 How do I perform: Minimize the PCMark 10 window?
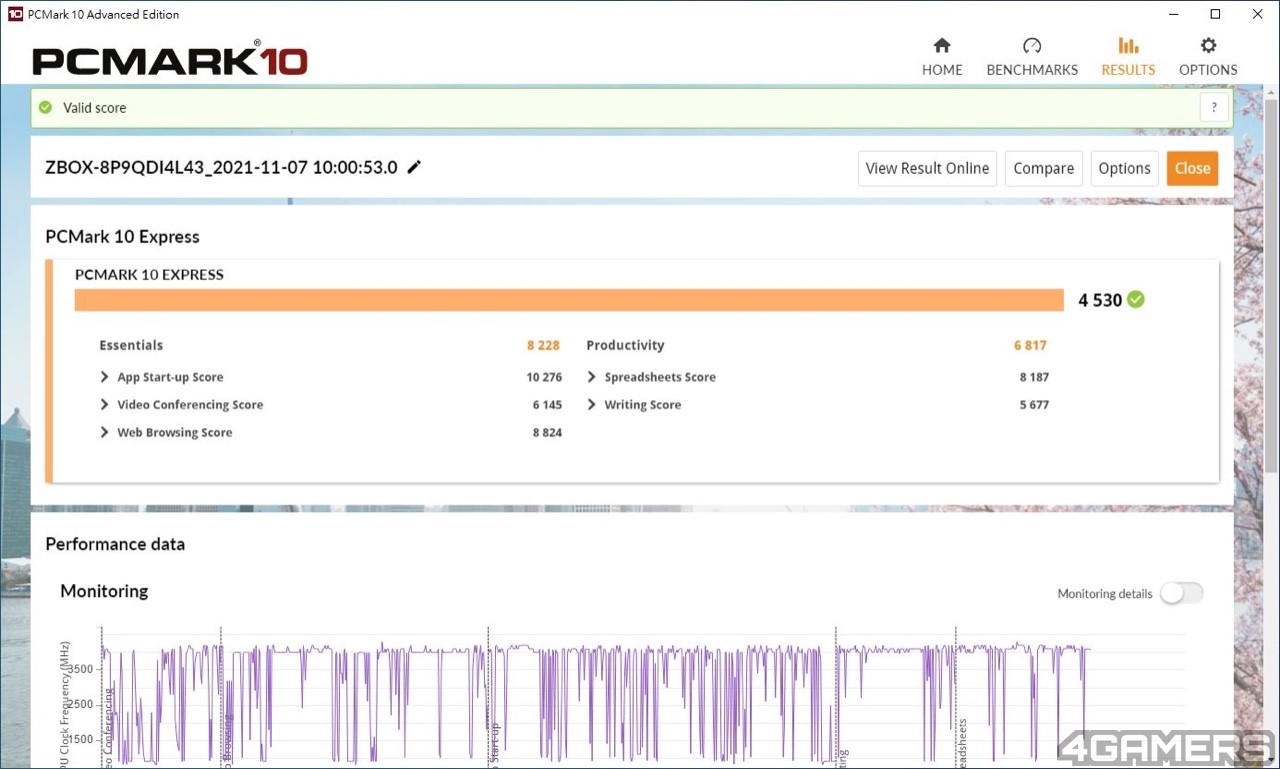(1173, 14)
